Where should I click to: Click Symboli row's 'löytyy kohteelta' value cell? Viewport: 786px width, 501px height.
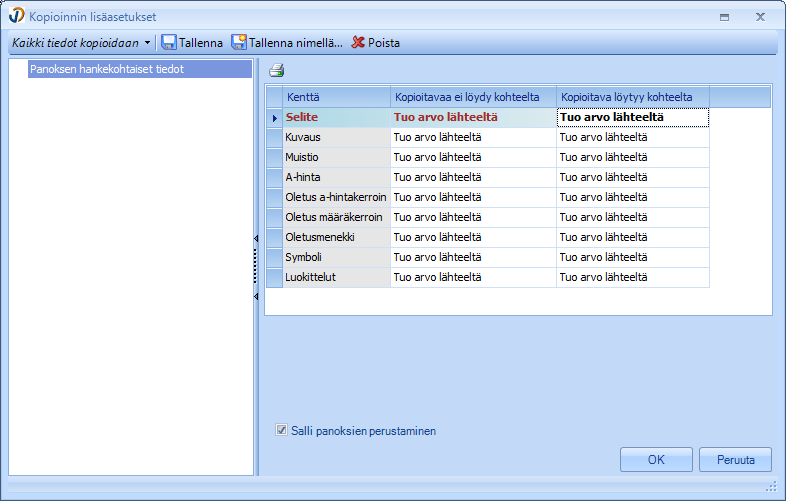pyautogui.click(x=633, y=257)
